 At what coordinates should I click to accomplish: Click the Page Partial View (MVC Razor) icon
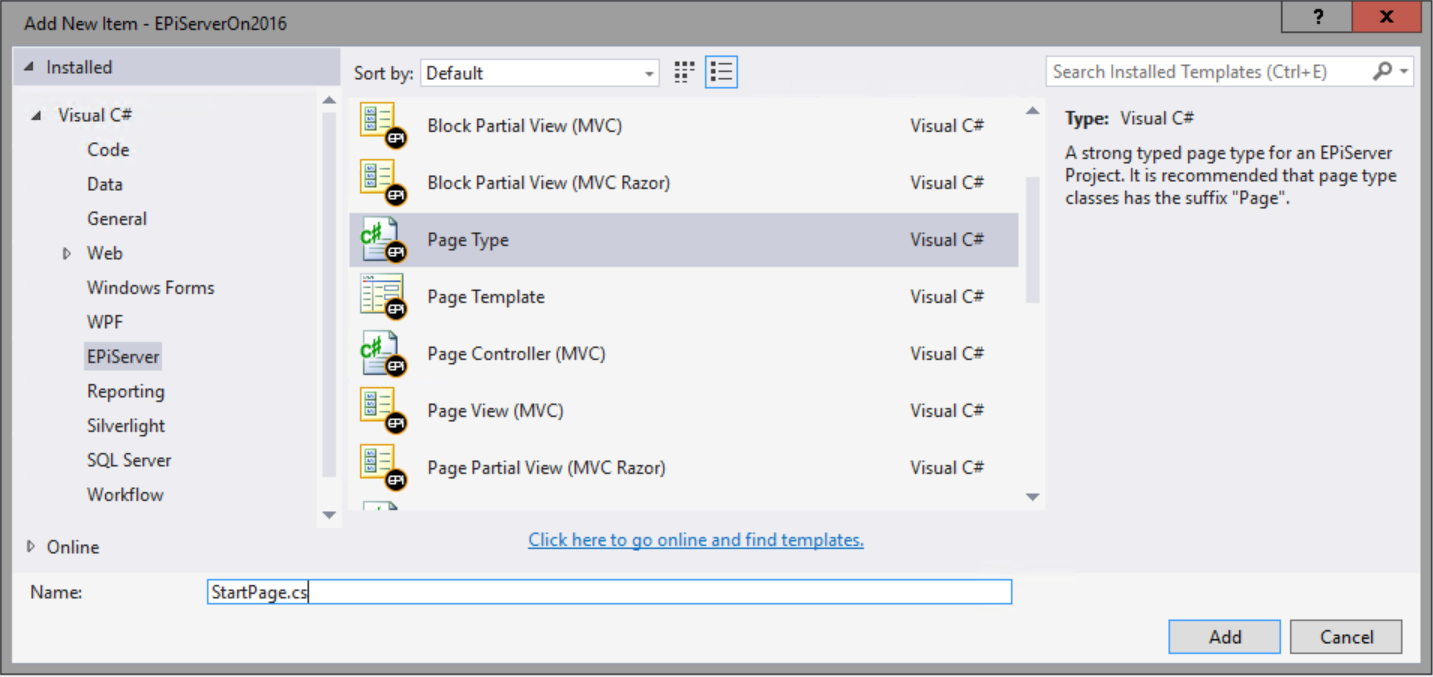[382, 468]
